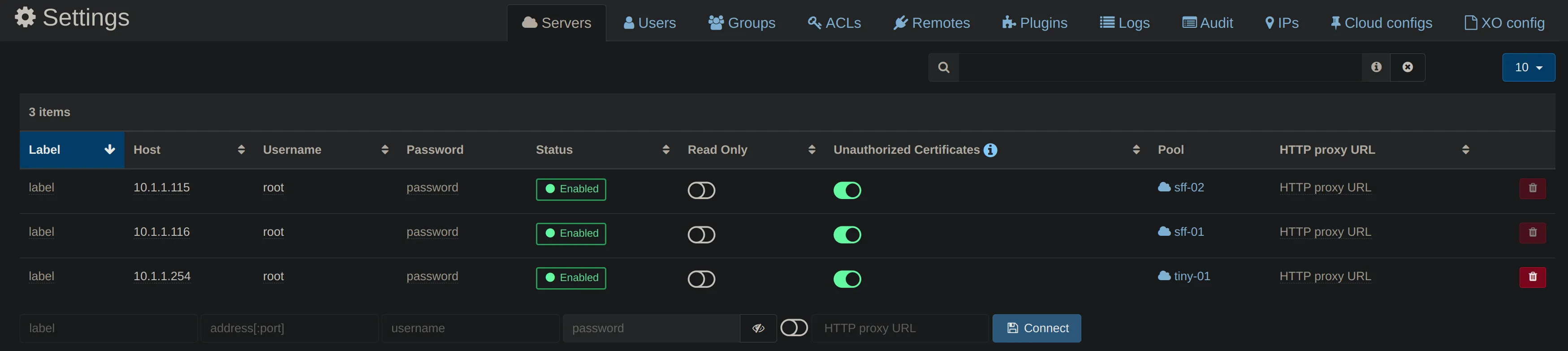Delete server 10.1.1.115 with trash icon
1568x351 pixels.
[x=1533, y=188]
